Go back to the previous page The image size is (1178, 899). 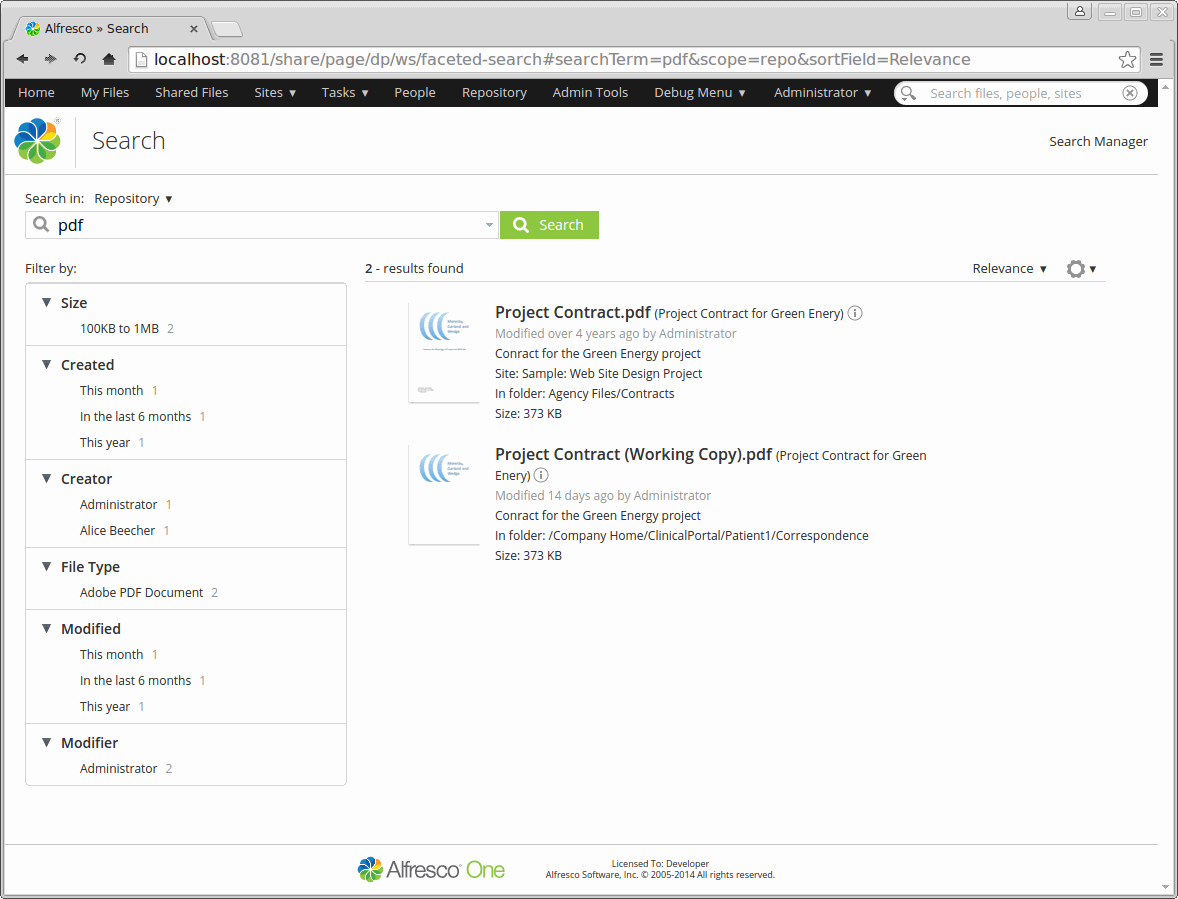tap(23, 59)
